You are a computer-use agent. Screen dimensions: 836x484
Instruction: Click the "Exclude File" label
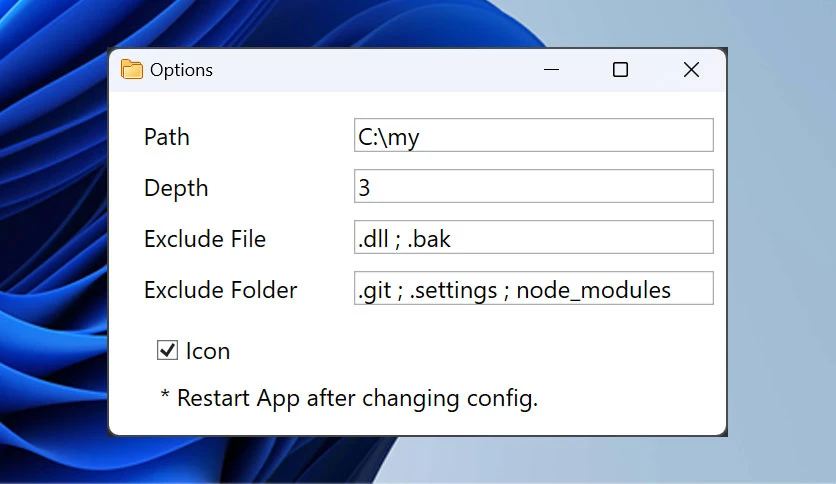point(205,239)
